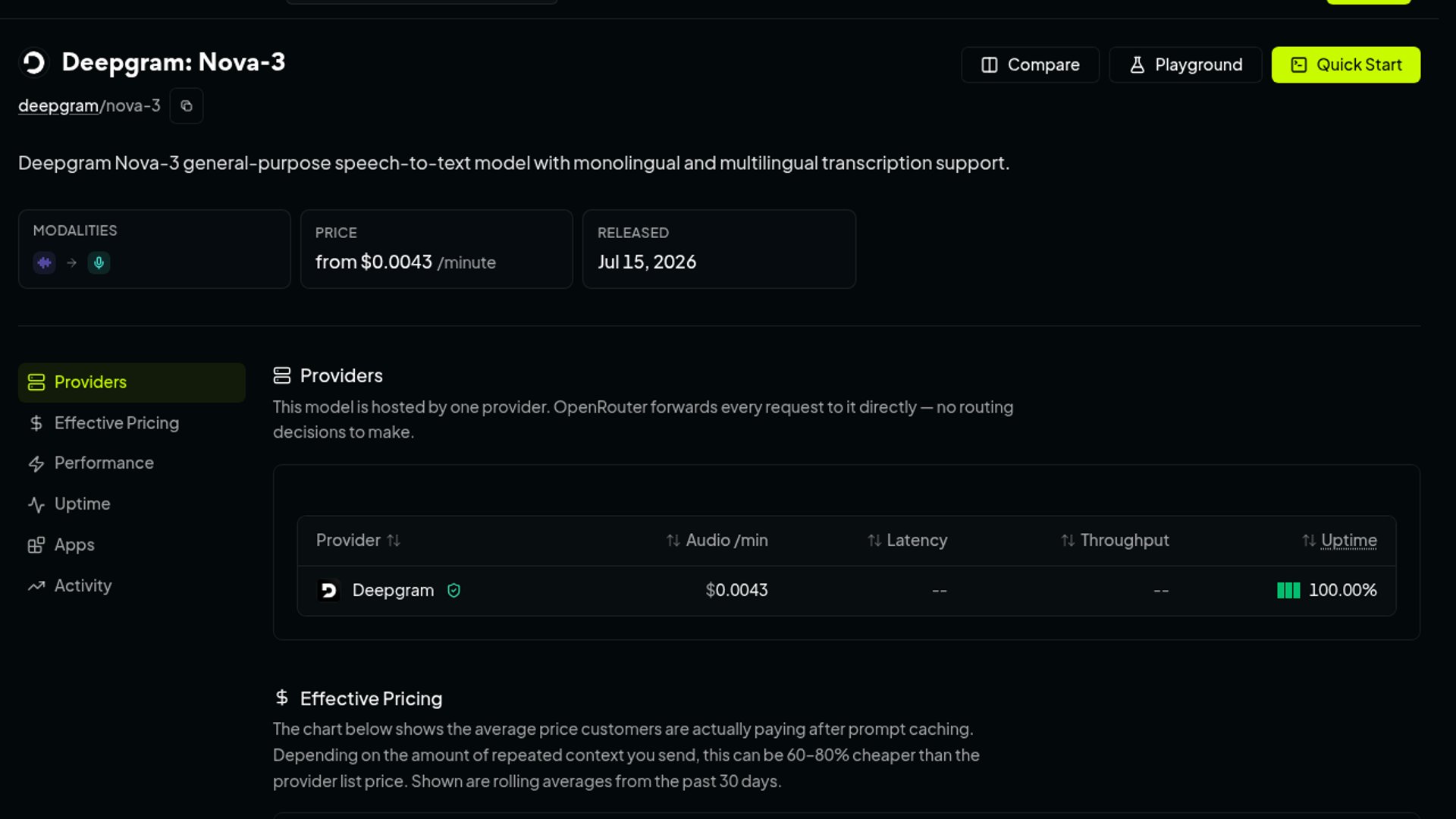Click the Deepgram provider logo in table row
Viewport: 1456px width, 819px height.
(x=328, y=591)
